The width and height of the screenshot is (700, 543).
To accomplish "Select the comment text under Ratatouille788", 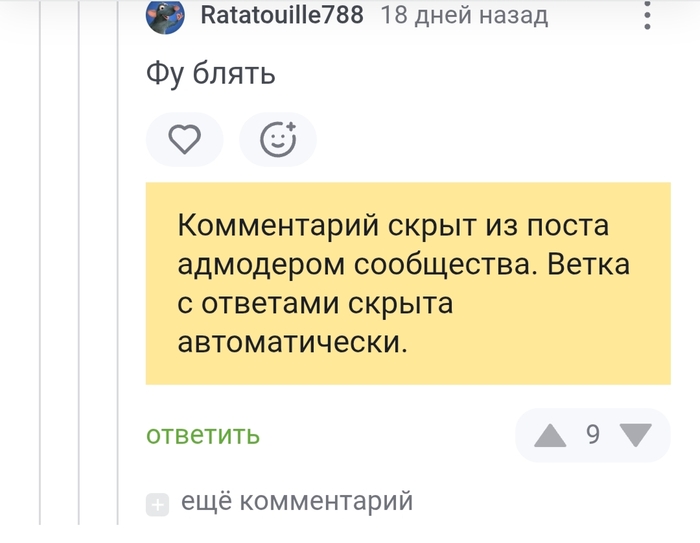I will (211, 74).
